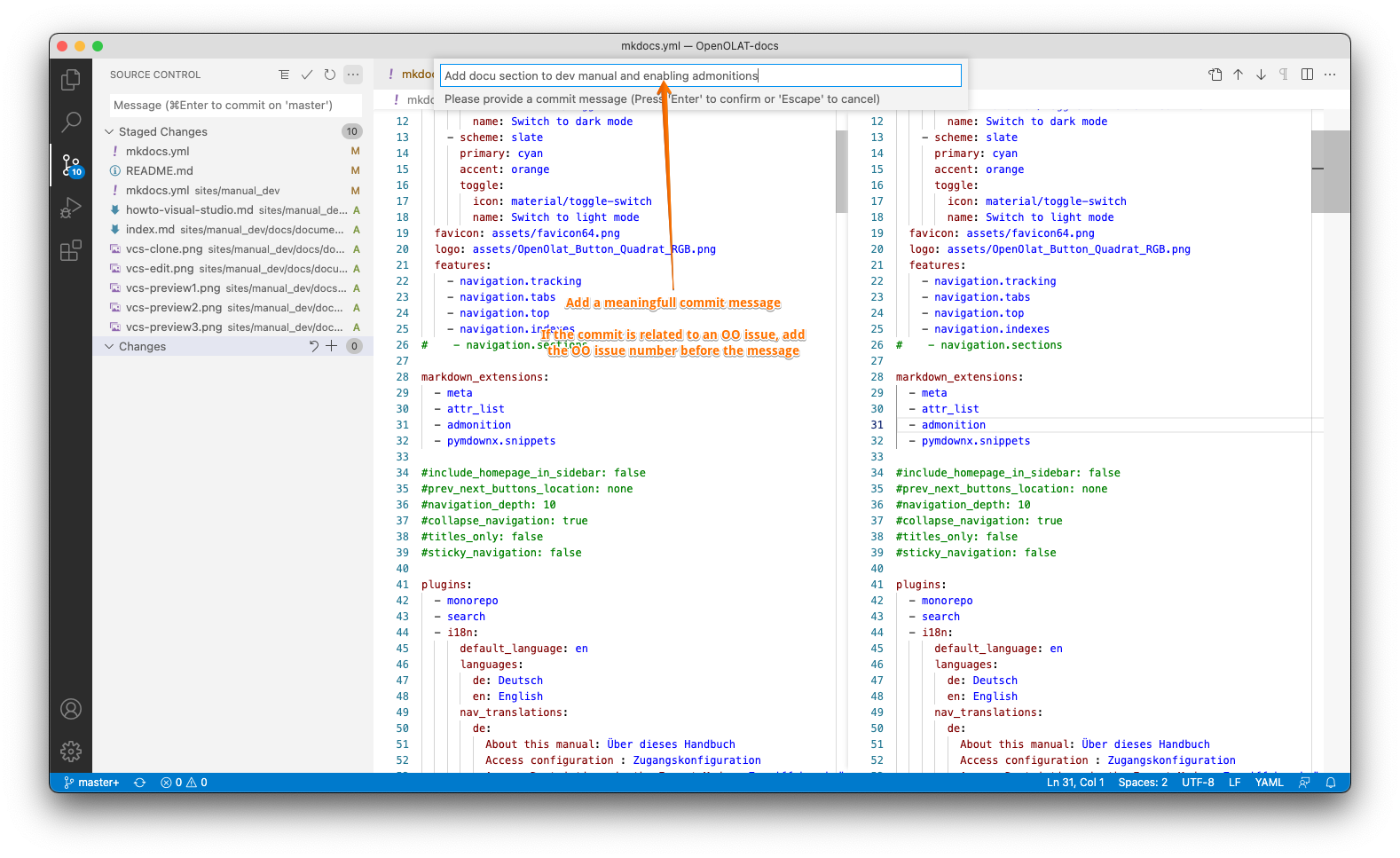This screenshot has width=1400, height=858.
Task: Go to next change with down arrow
Action: (x=1261, y=75)
